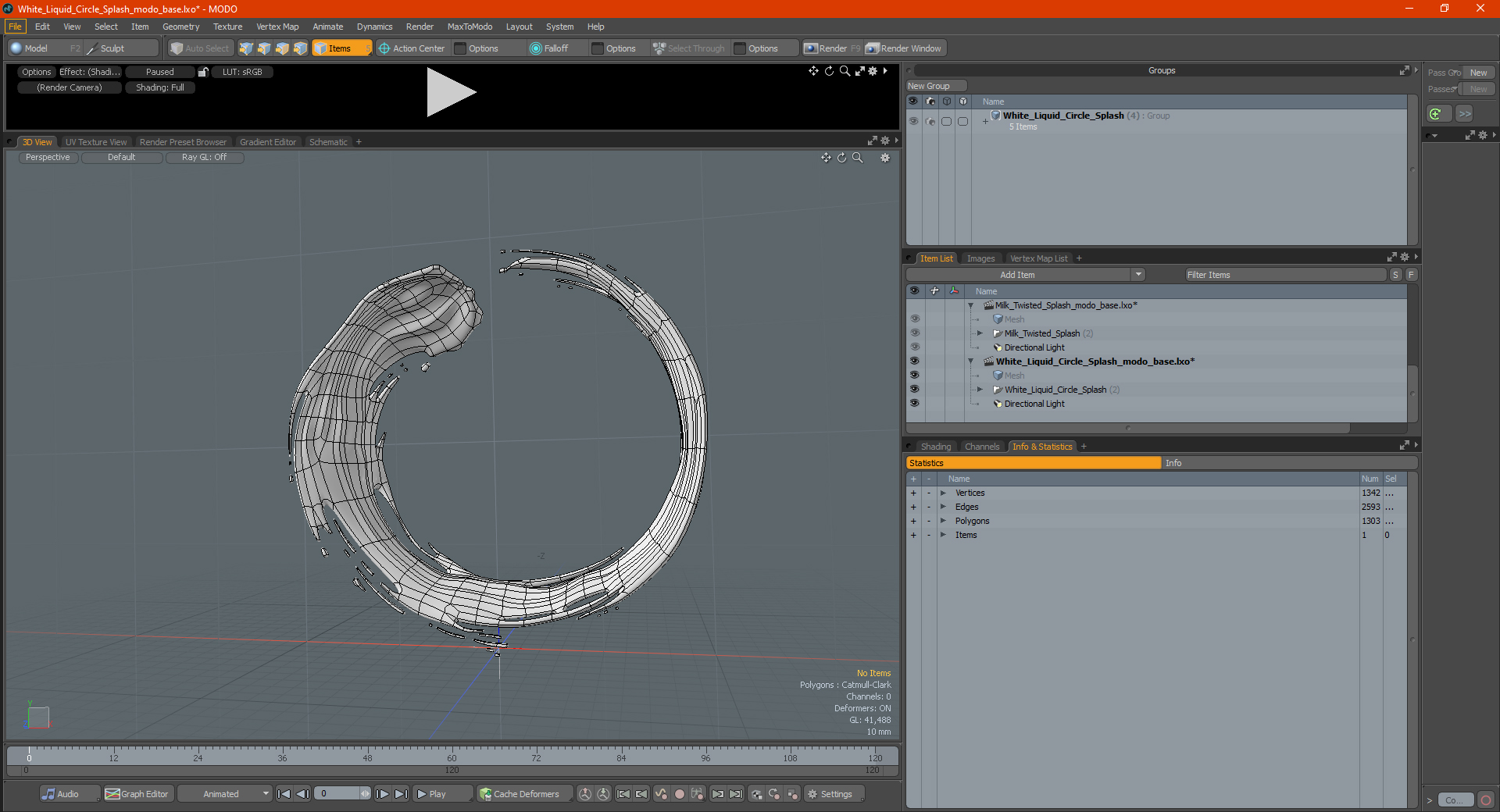This screenshot has height=812, width=1500.
Task: Toggle Falloff Options checkbox
Action: (598, 48)
